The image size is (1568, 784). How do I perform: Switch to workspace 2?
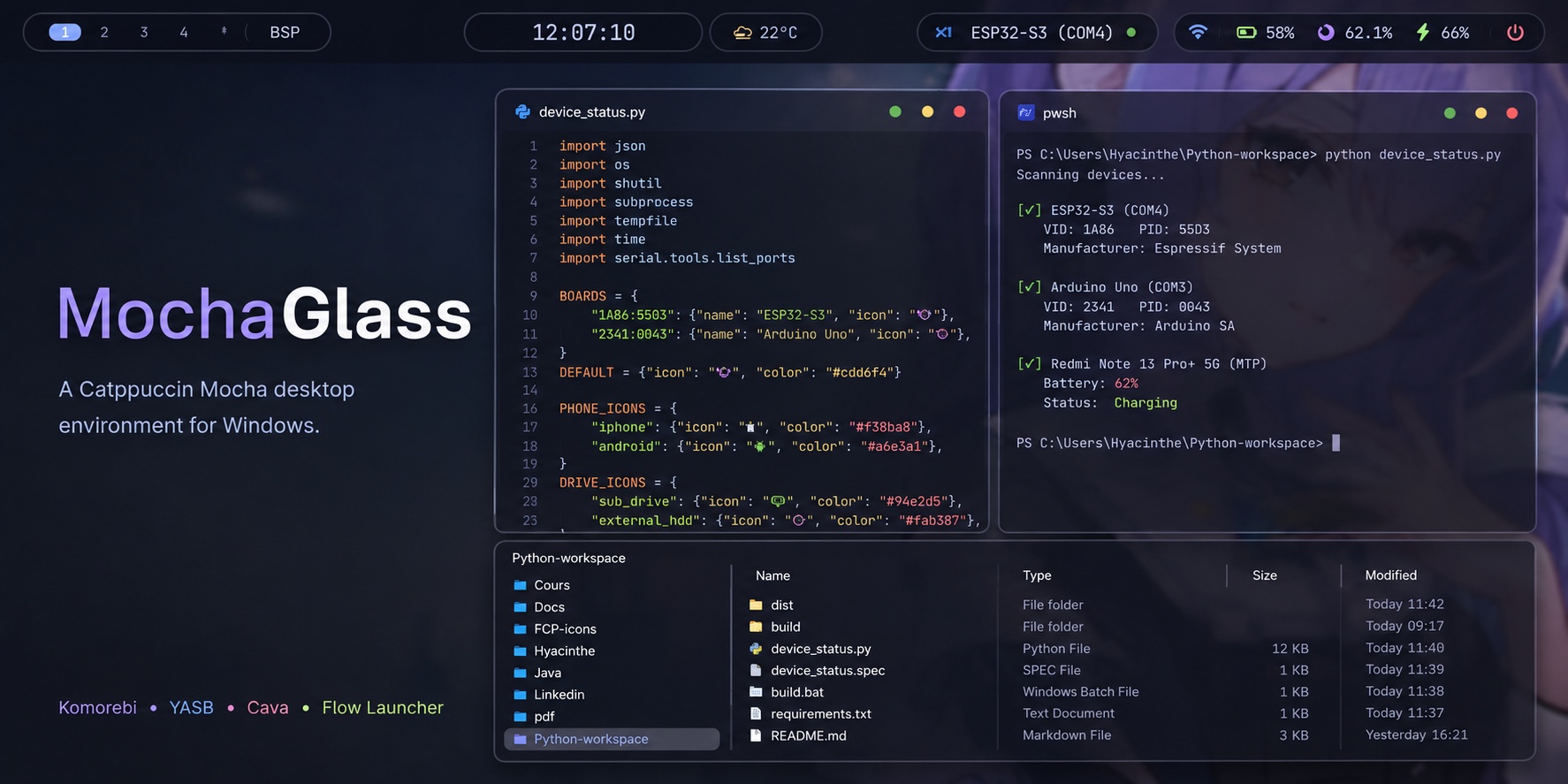104,33
